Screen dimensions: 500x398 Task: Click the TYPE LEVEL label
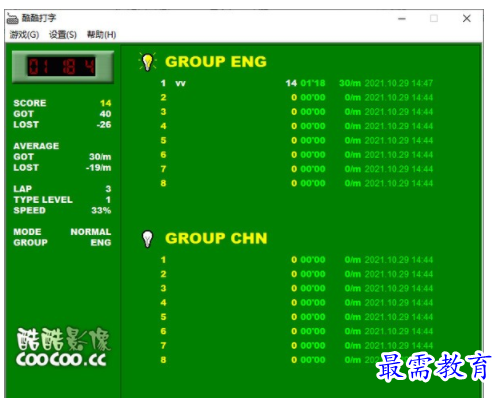click(43, 200)
